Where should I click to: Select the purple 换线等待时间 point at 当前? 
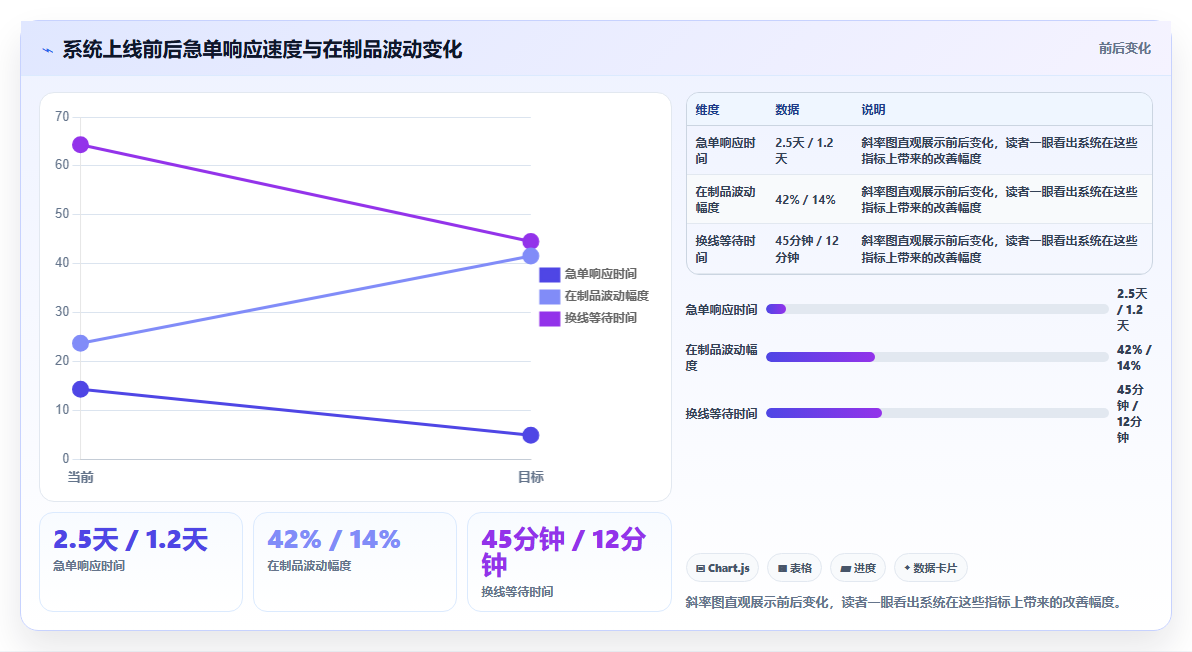(81, 144)
